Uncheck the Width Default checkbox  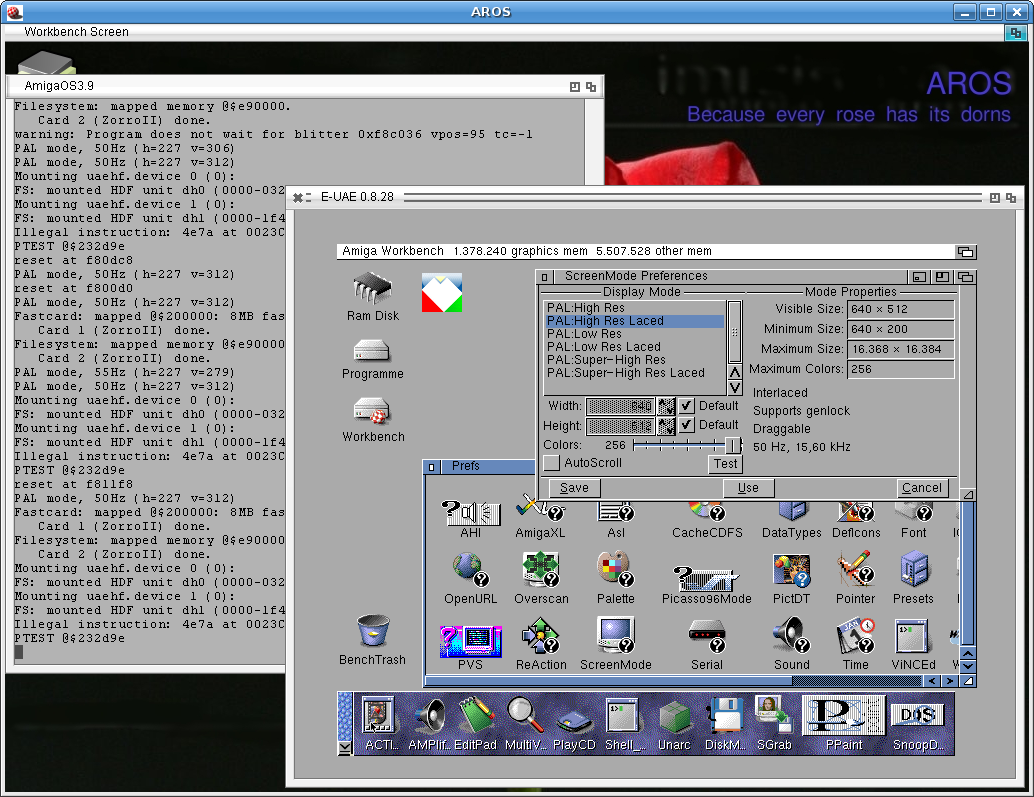click(x=686, y=406)
